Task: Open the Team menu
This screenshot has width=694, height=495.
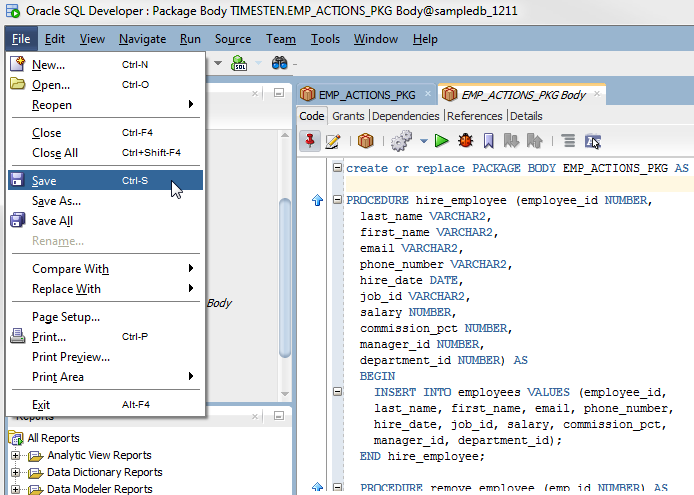Action: [281, 39]
